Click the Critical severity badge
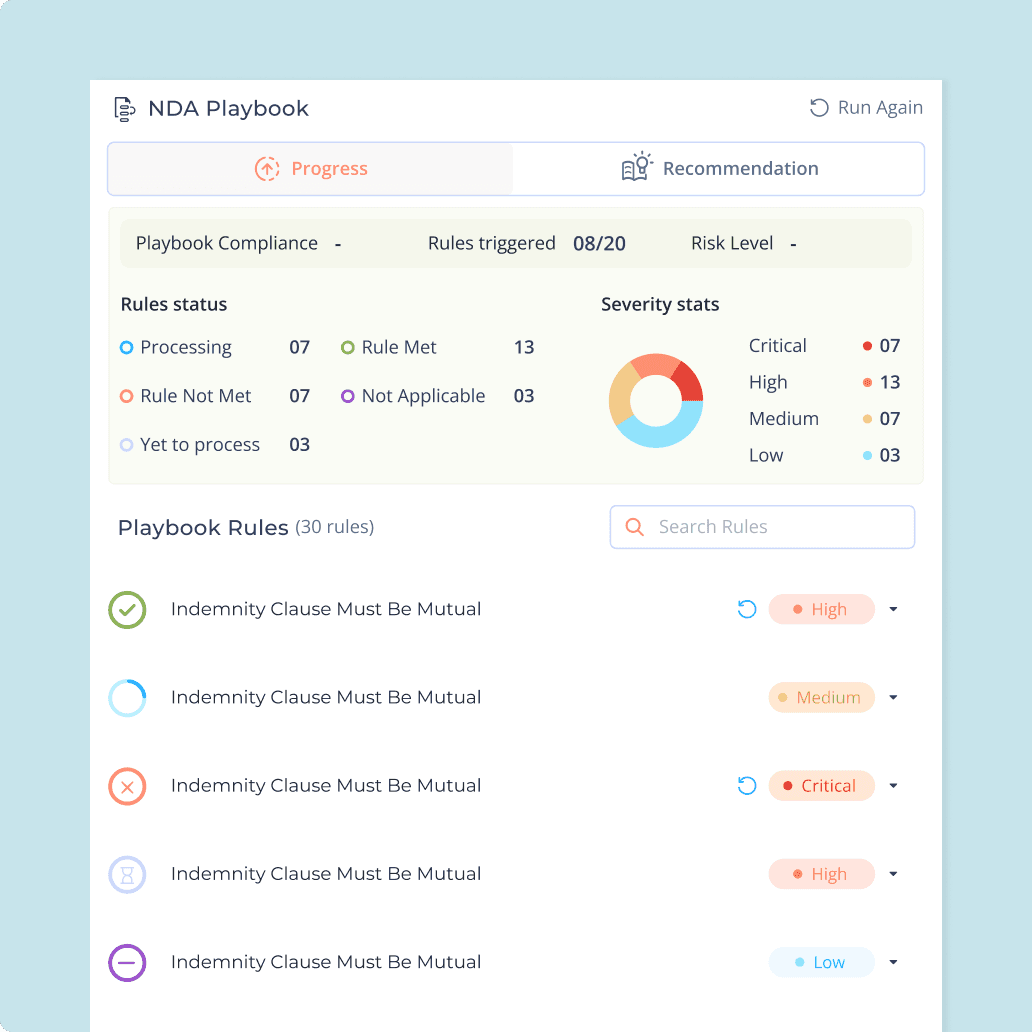The image size is (1032, 1032). click(821, 785)
